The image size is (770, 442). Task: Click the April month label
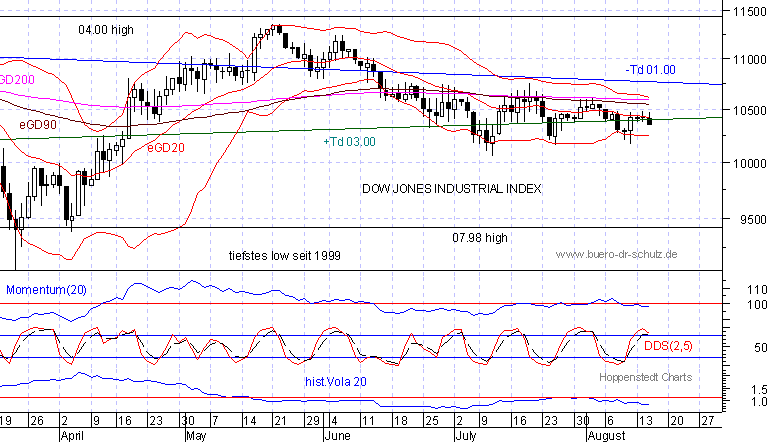[72, 436]
